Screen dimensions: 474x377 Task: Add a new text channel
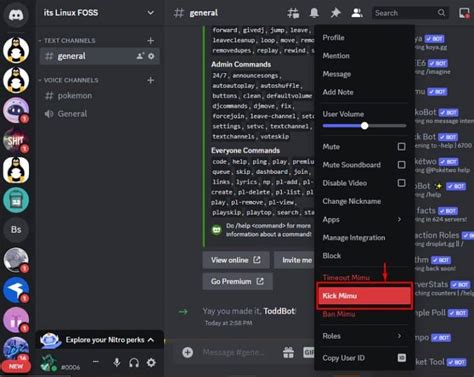tap(151, 41)
